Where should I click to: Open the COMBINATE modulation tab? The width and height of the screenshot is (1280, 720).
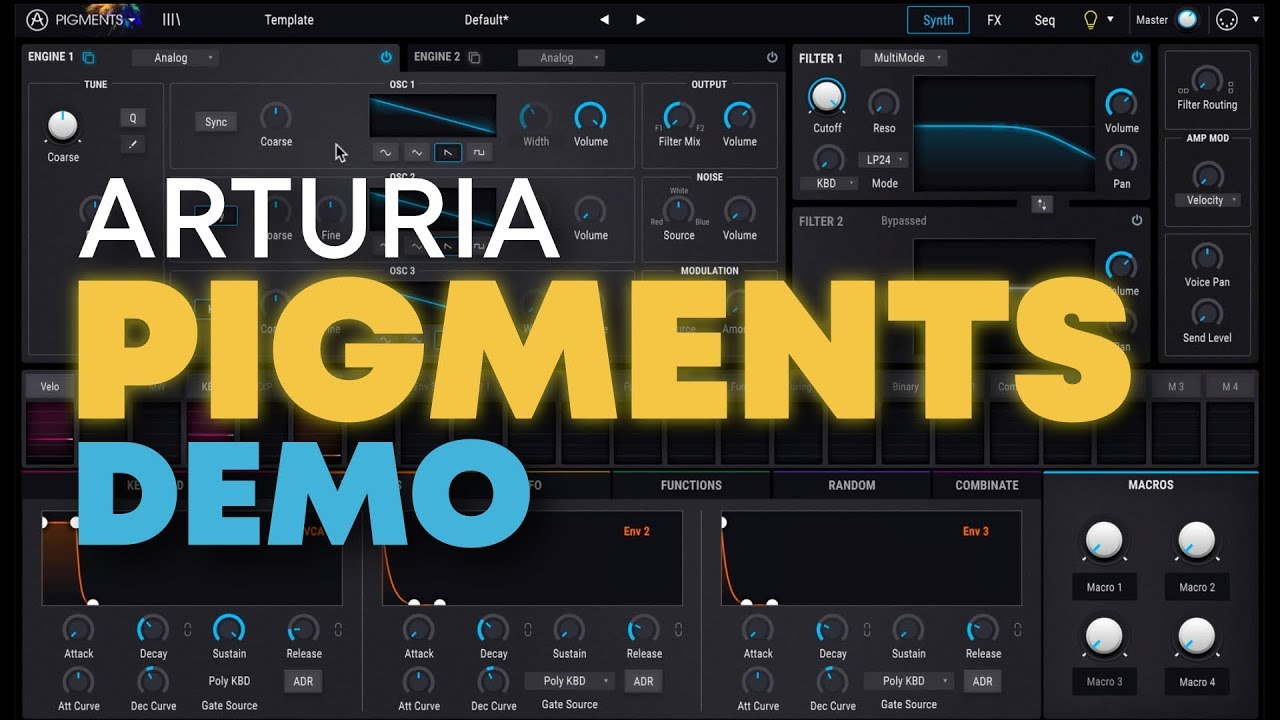[987, 485]
